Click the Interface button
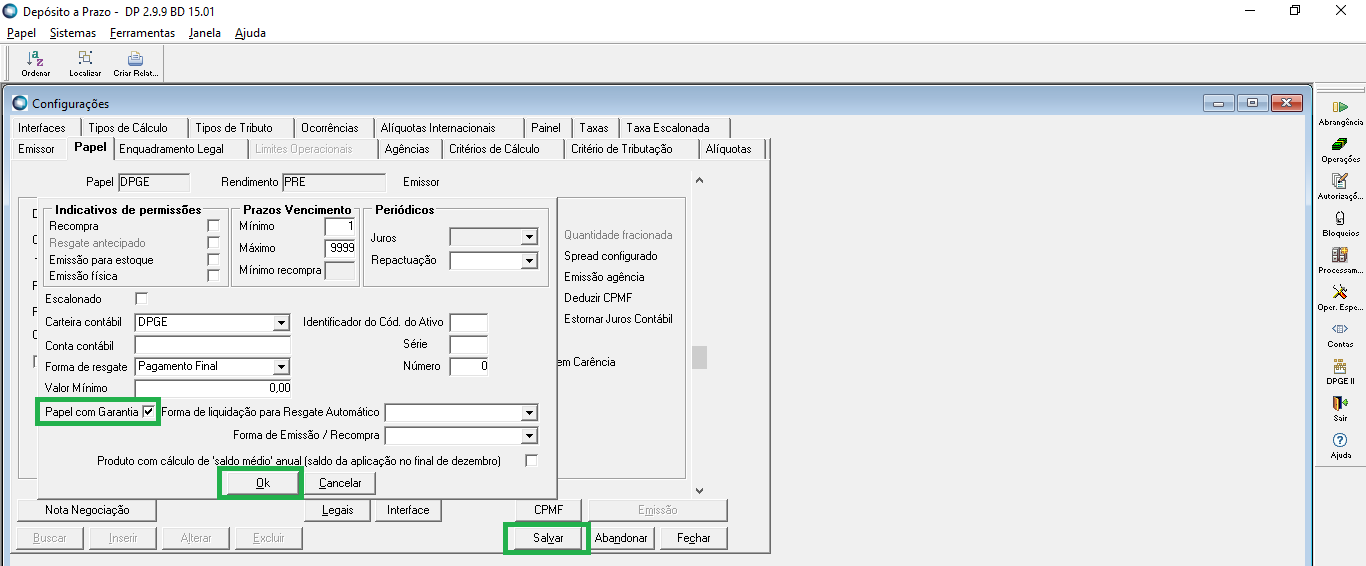 pos(408,510)
